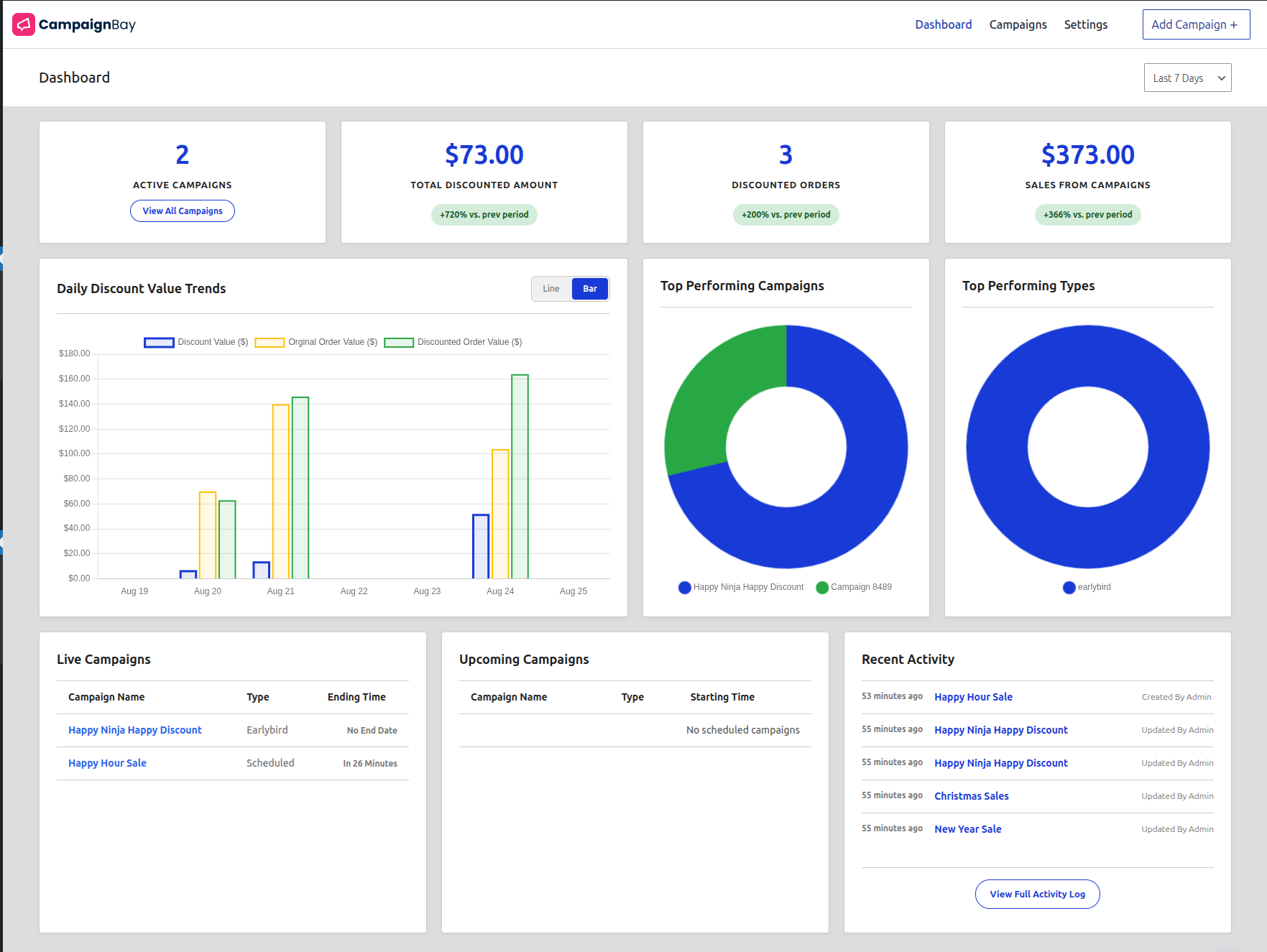Screen dimensions: 1267x952
Task: Click the yellow Orginal Order Value legend swatch
Action: pyautogui.click(x=269, y=342)
